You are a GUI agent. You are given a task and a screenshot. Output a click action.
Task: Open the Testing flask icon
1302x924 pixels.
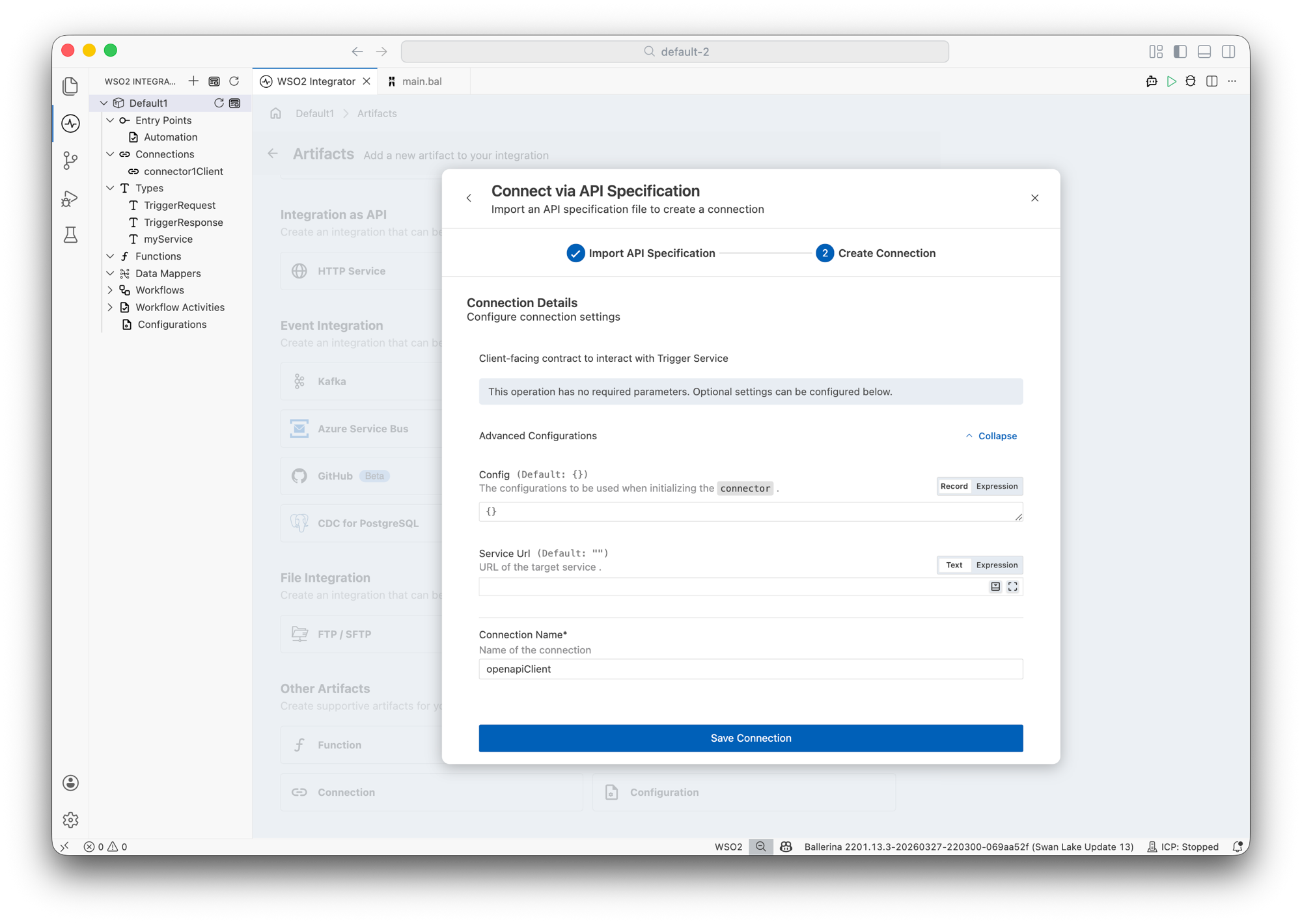(x=71, y=234)
